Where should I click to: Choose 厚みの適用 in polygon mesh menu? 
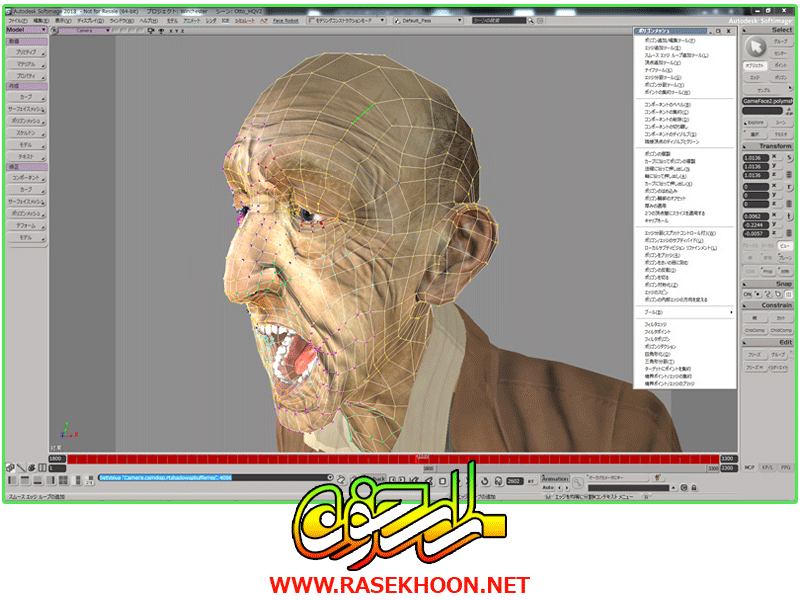point(656,206)
